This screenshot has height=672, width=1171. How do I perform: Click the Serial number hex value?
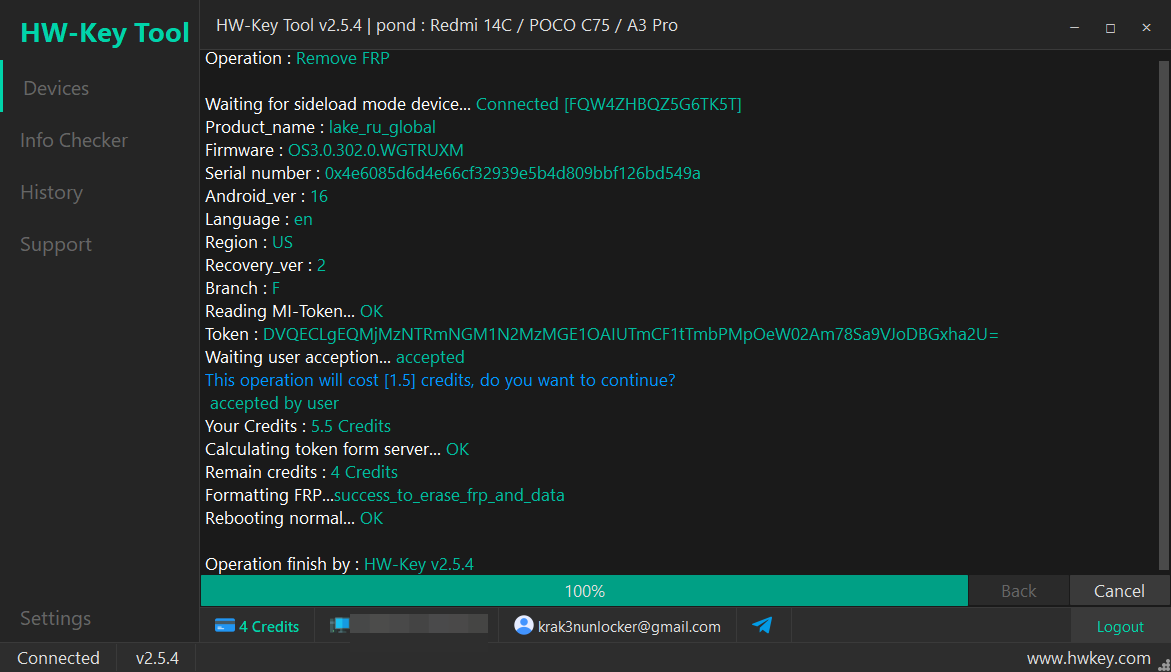click(512, 173)
